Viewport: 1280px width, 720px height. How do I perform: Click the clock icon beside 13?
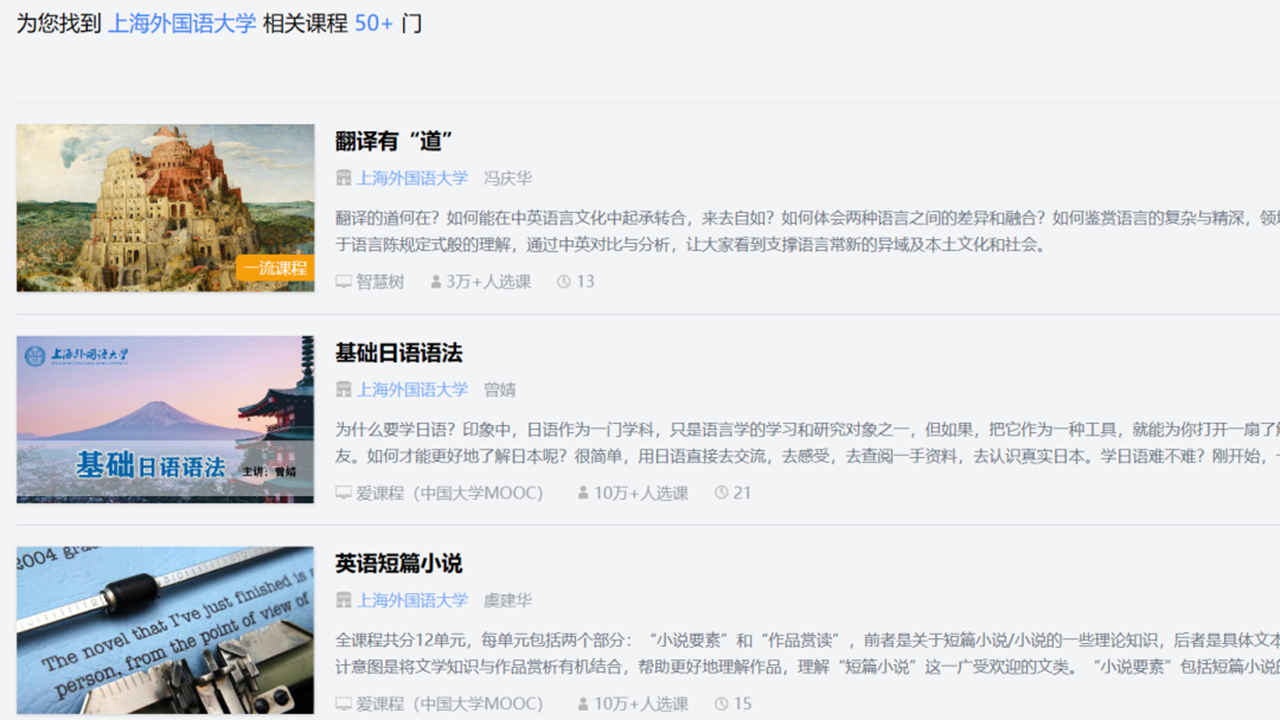pyautogui.click(x=564, y=282)
